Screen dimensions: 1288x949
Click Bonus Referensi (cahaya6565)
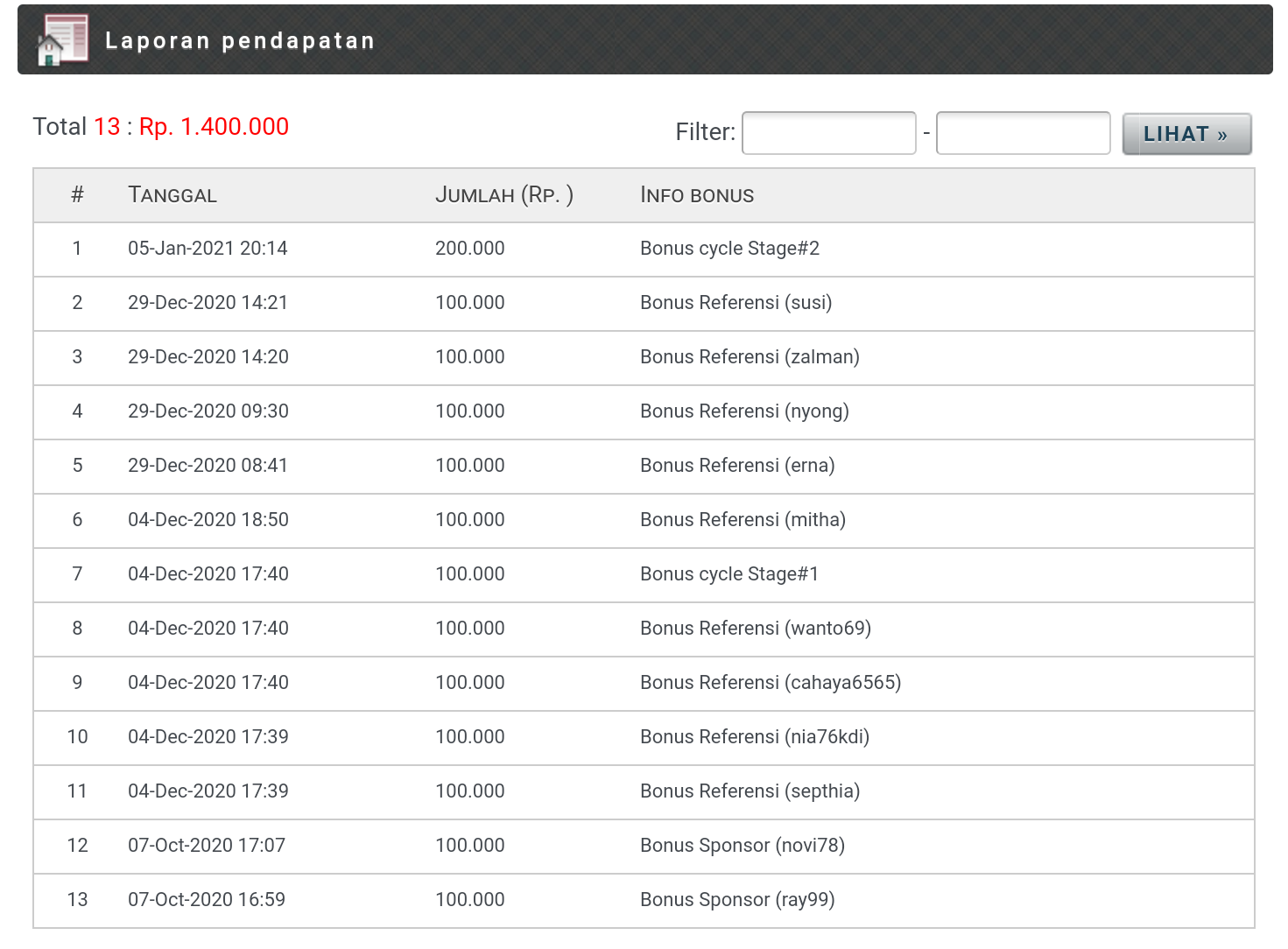[771, 683]
